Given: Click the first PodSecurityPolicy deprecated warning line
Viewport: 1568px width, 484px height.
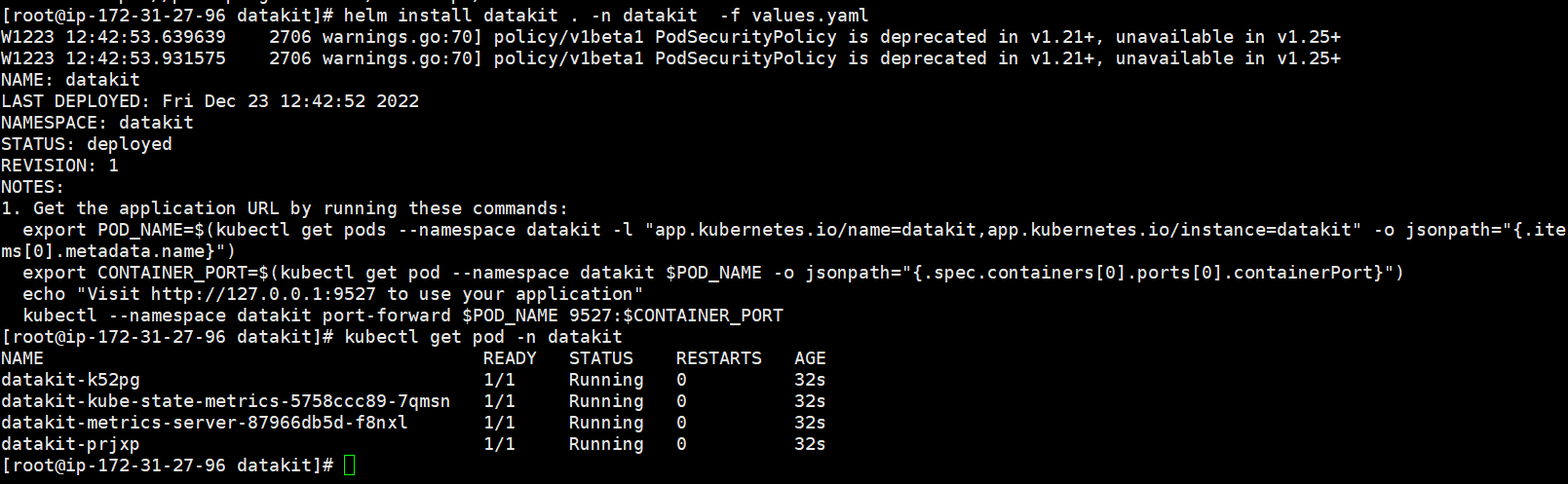Looking at the screenshot, I should (x=670, y=37).
